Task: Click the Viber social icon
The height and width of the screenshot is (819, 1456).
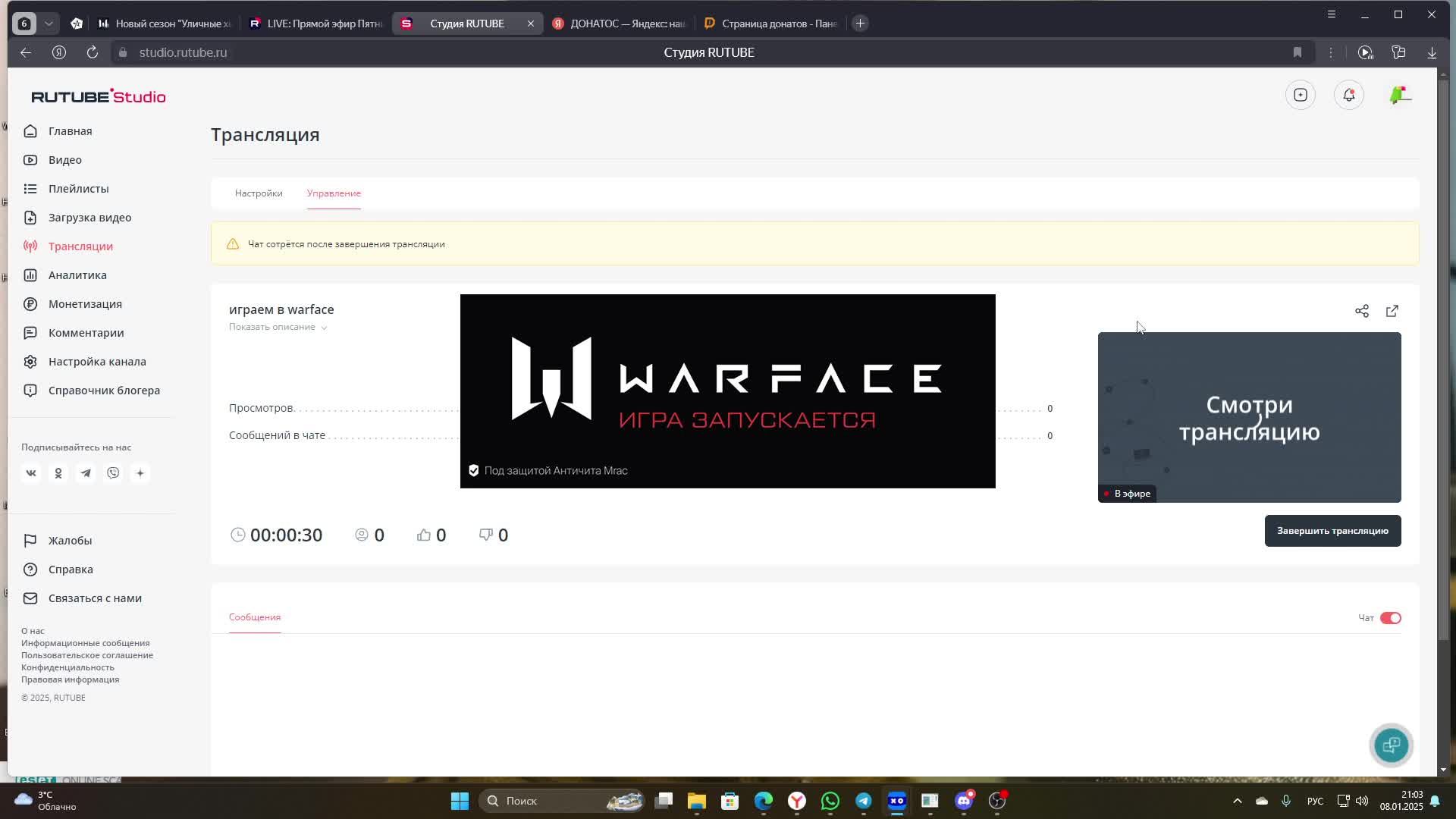Action: coord(113,473)
